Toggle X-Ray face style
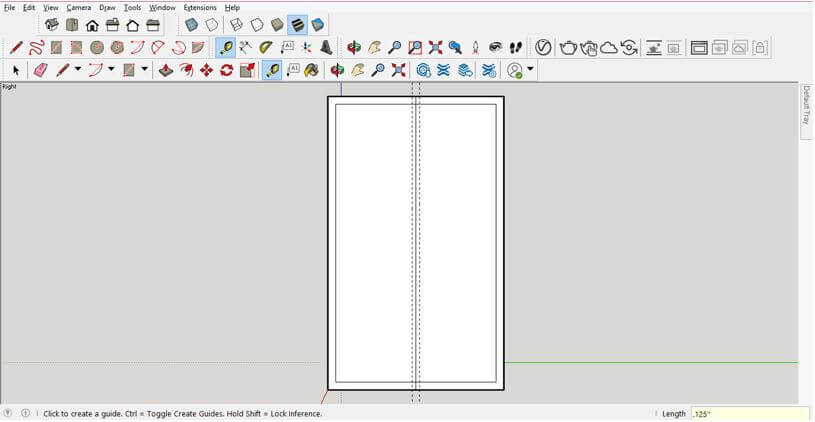Viewport: 815px width, 422px height. click(192, 24)
